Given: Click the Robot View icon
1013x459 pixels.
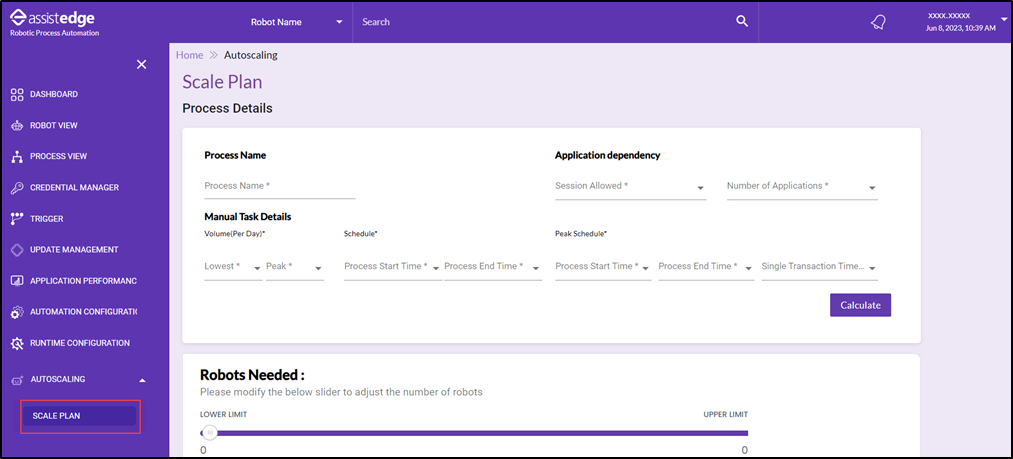Looking at the screenshot, I should click(x=17, y=126).
